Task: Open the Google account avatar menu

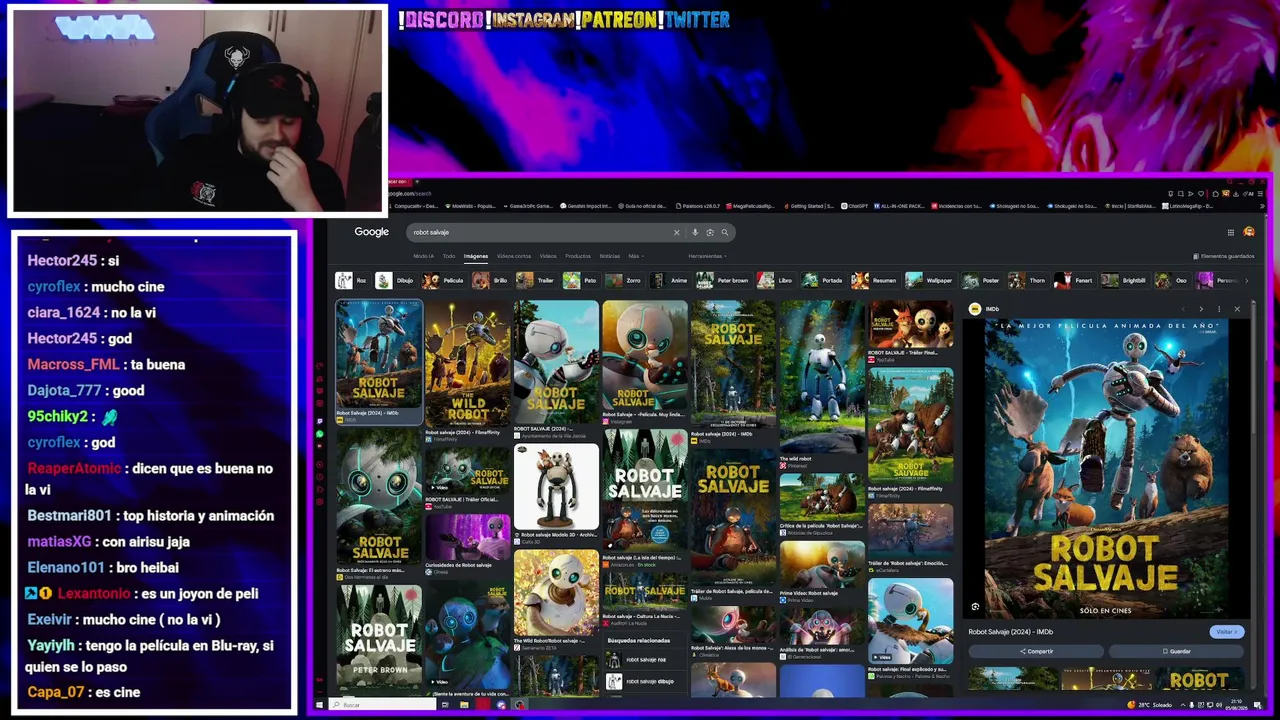Action: point(1249,232)
